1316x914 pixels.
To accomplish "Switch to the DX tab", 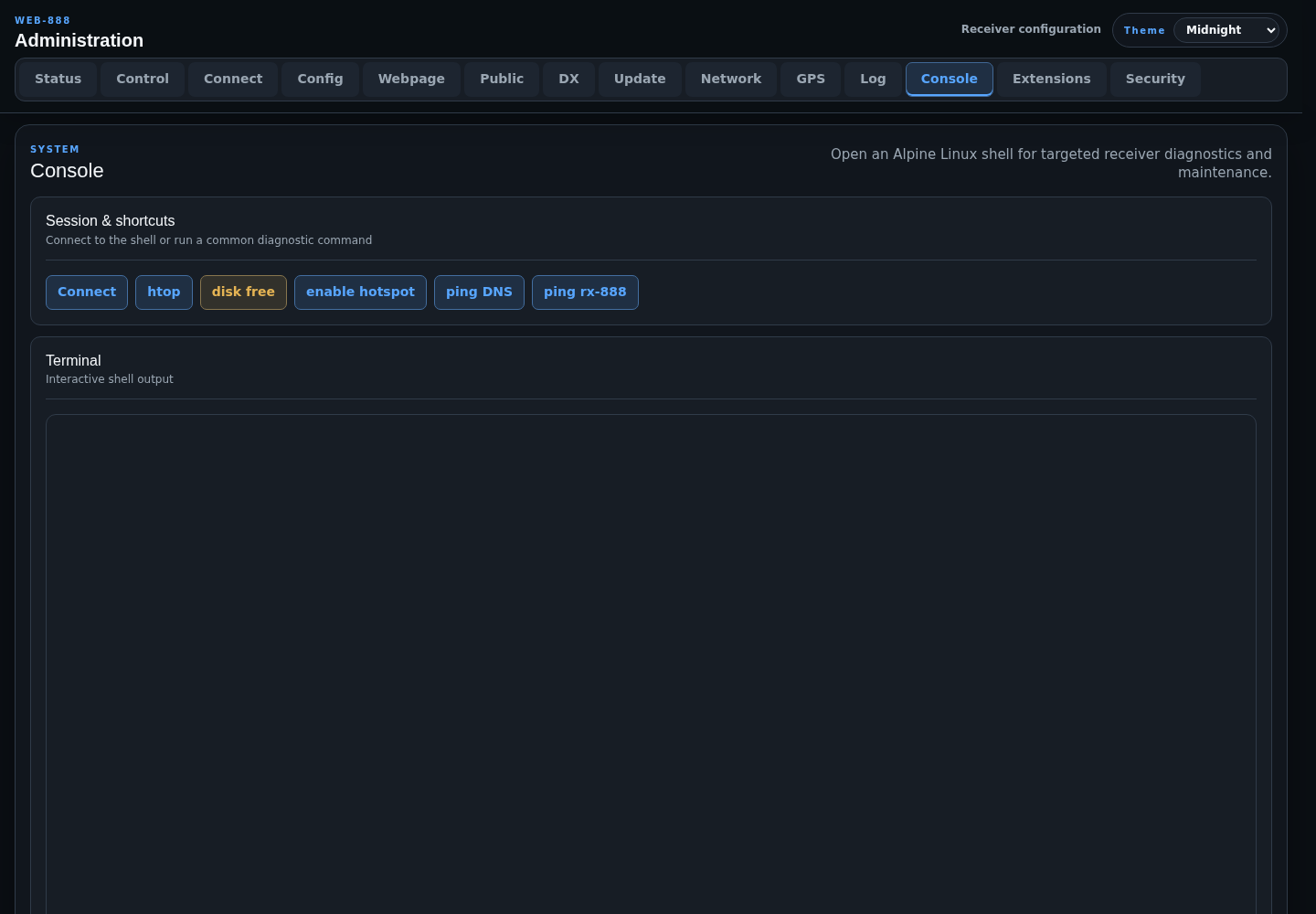I will click(568, 80).
